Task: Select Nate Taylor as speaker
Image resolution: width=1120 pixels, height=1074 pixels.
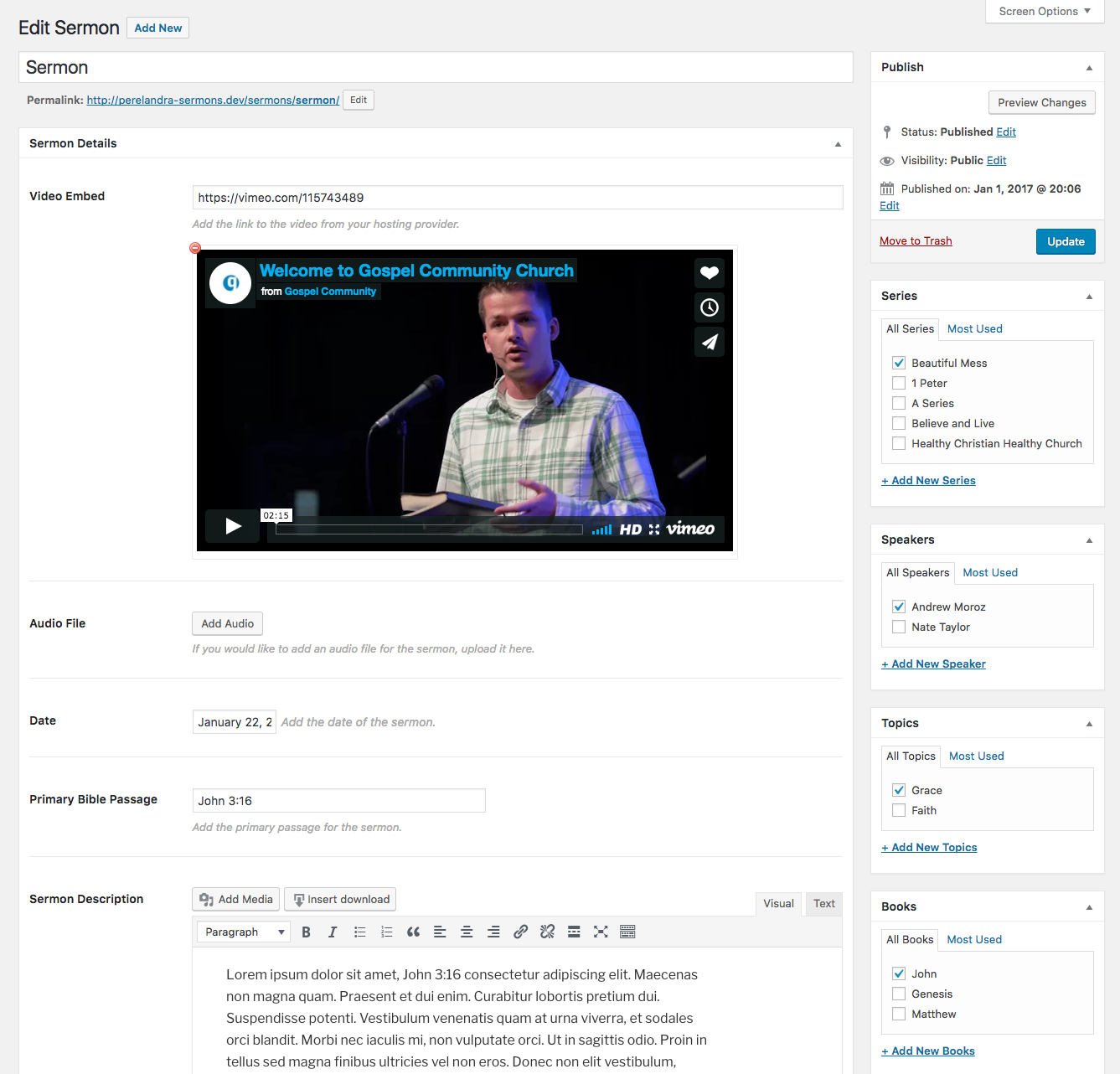Action: pos(899,627)
